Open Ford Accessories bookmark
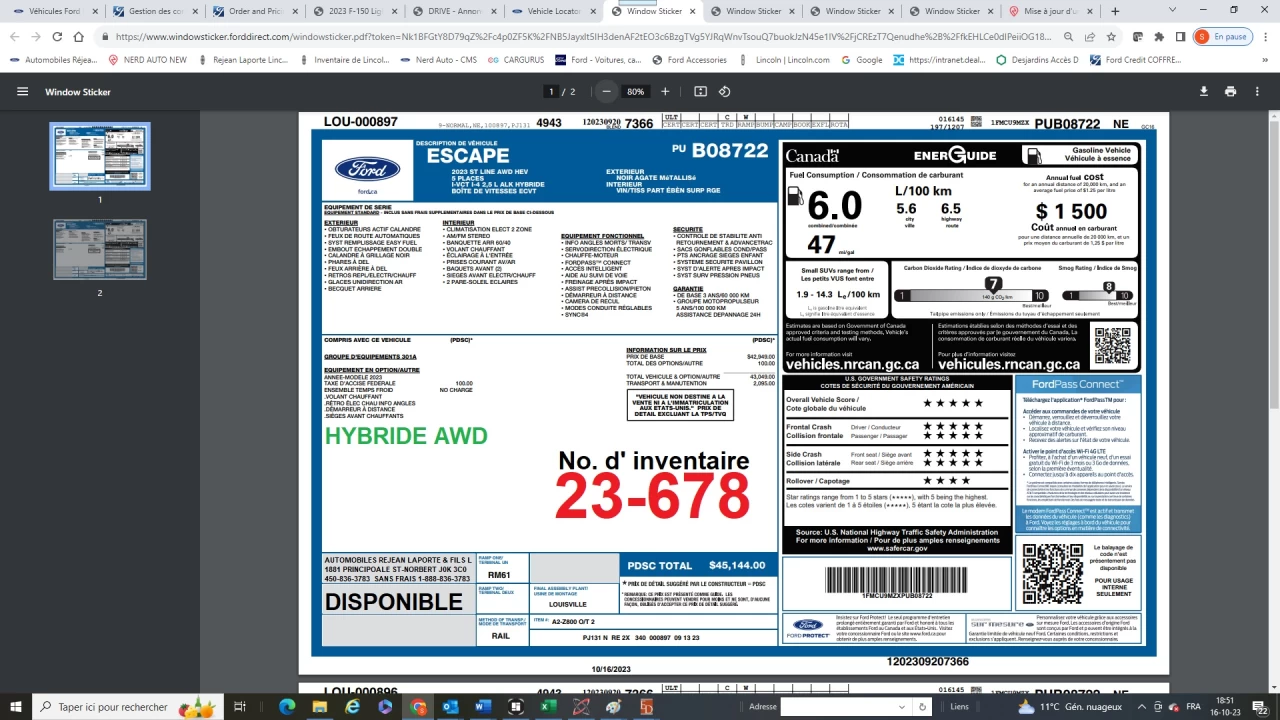This screenshot has height=720, width=1280. (x=689, y=60)
